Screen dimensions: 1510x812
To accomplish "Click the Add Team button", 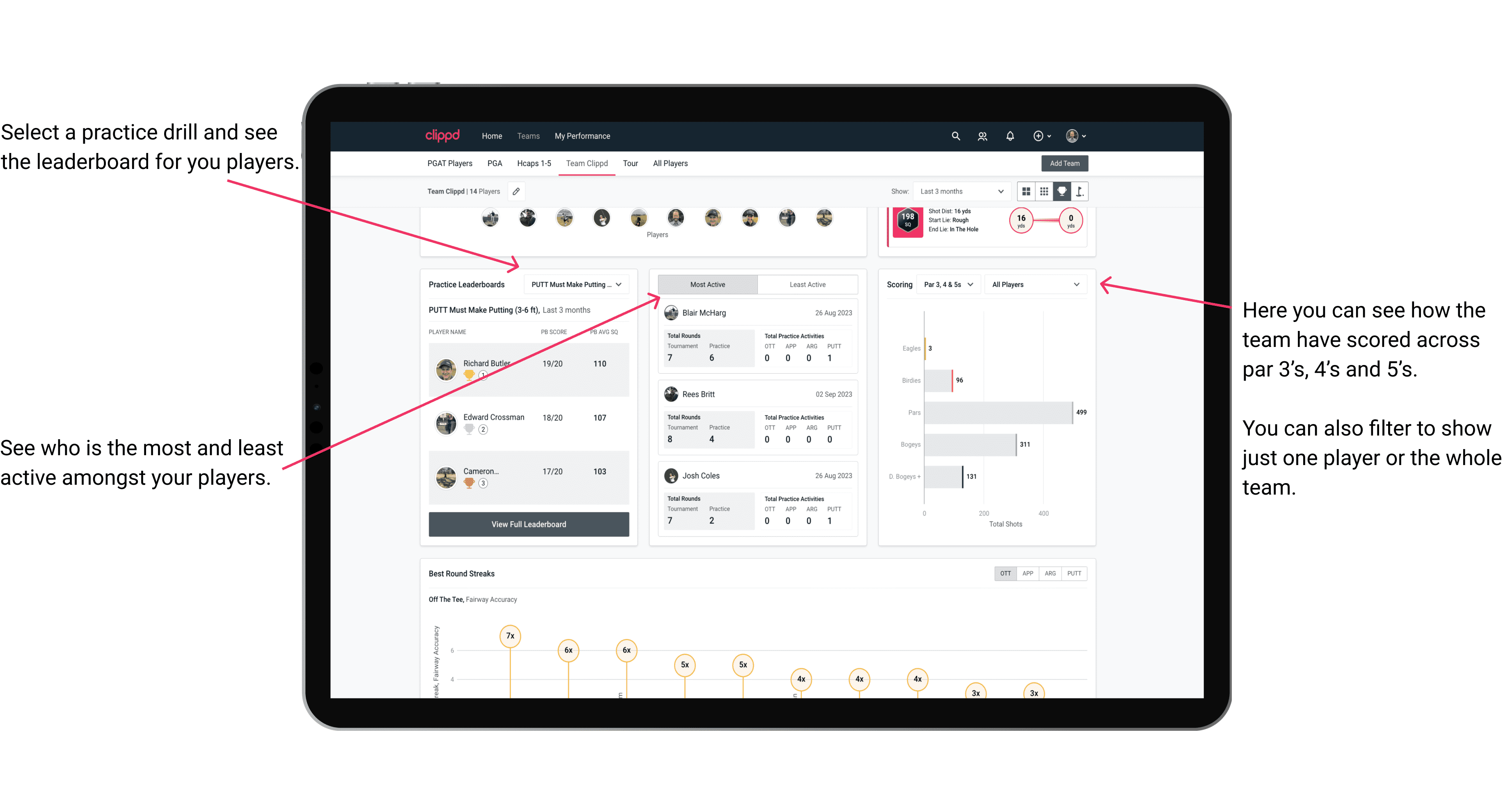I will click(1064, 163).
